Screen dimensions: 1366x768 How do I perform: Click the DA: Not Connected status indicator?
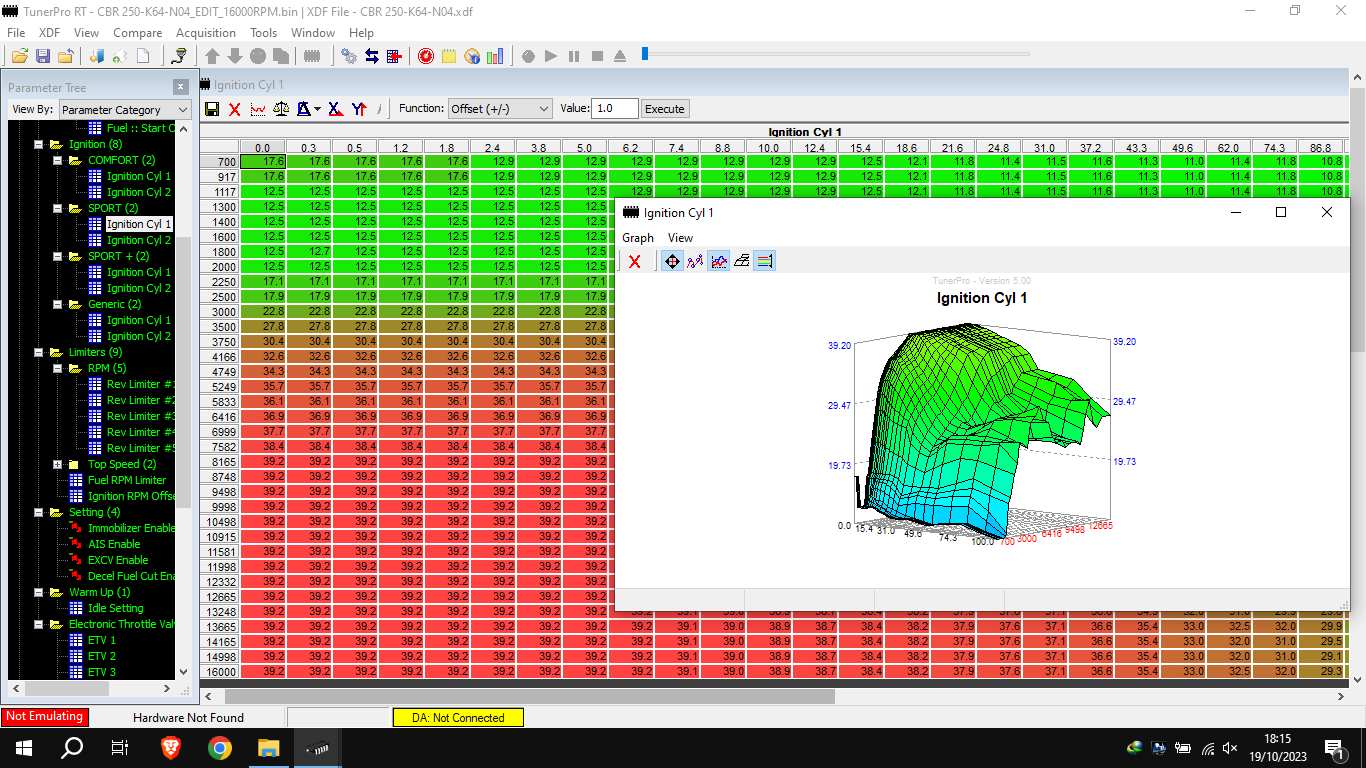458,717
